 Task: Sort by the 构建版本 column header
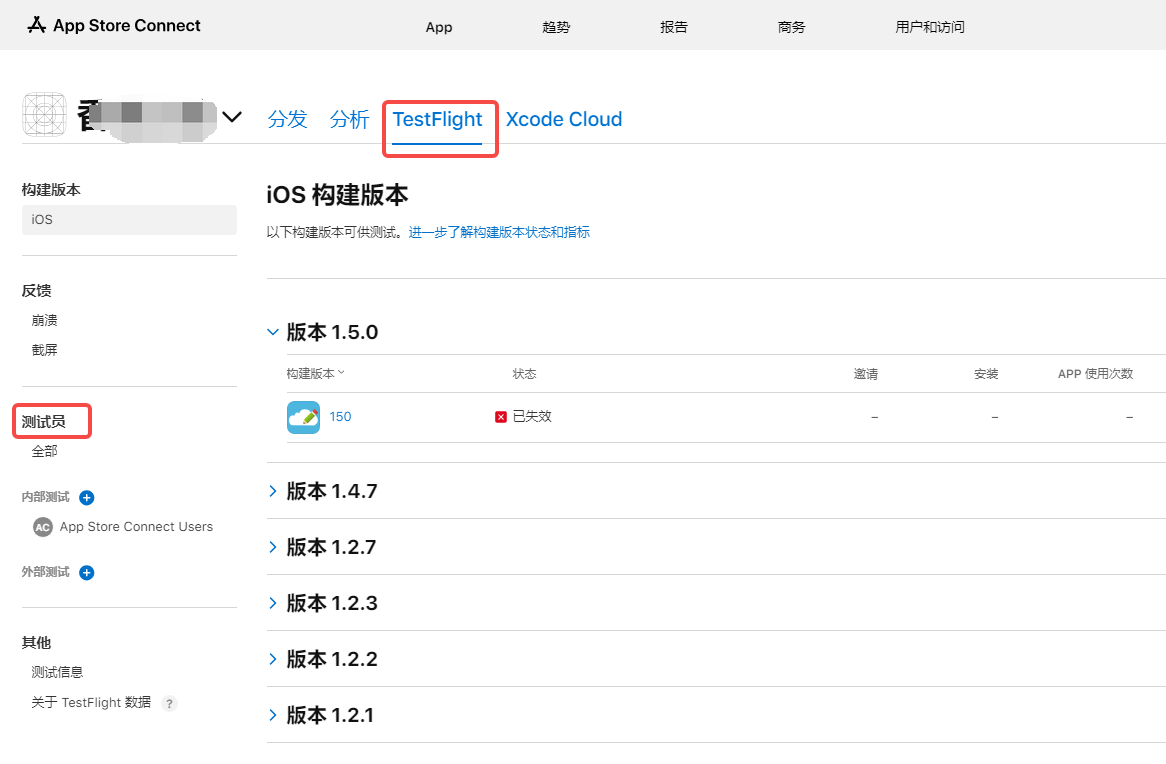pyautogui.click(x=315, y=373)
